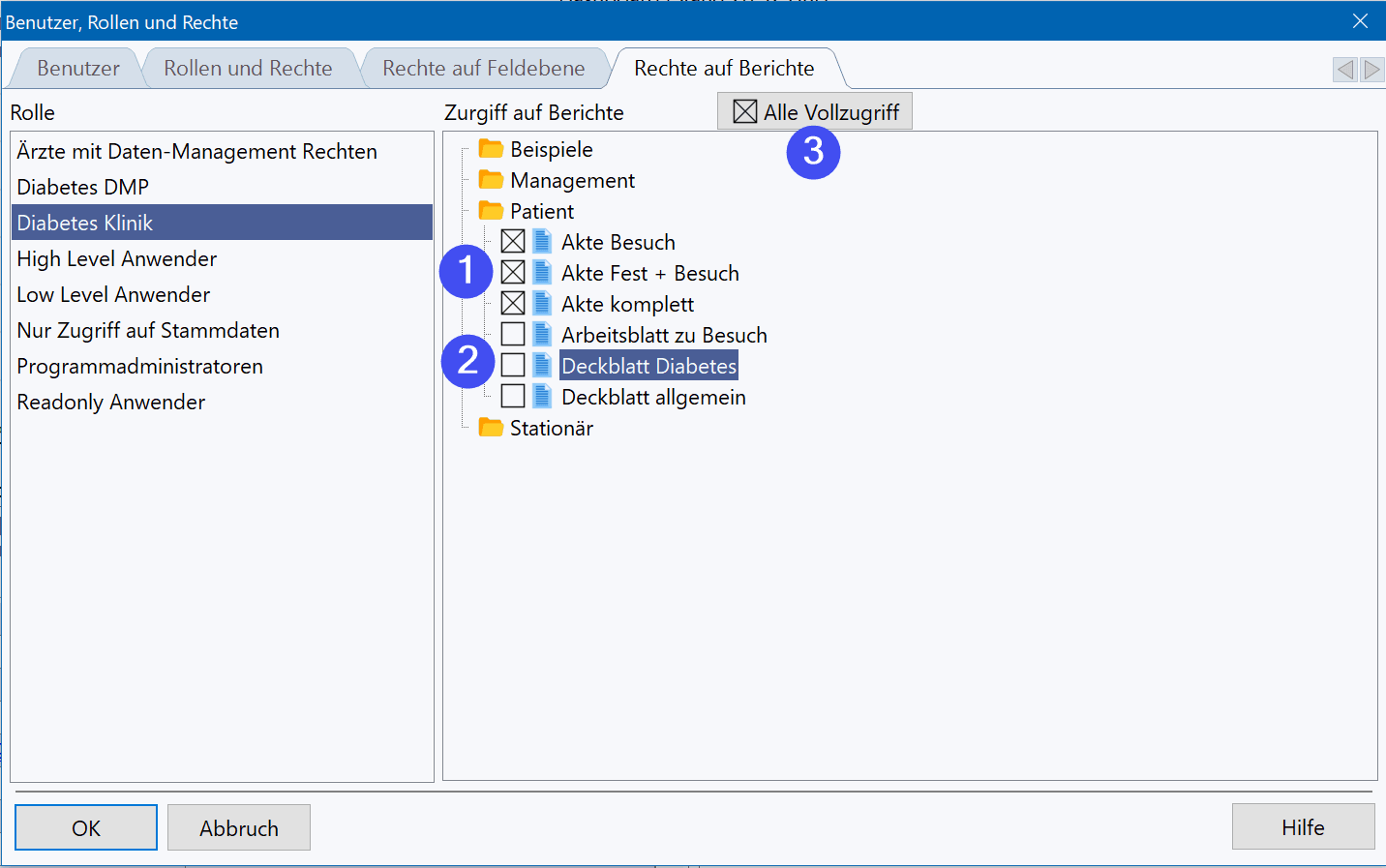
Task: Open the Rechte auf Feldebene tab
Action: click(483, 69)
